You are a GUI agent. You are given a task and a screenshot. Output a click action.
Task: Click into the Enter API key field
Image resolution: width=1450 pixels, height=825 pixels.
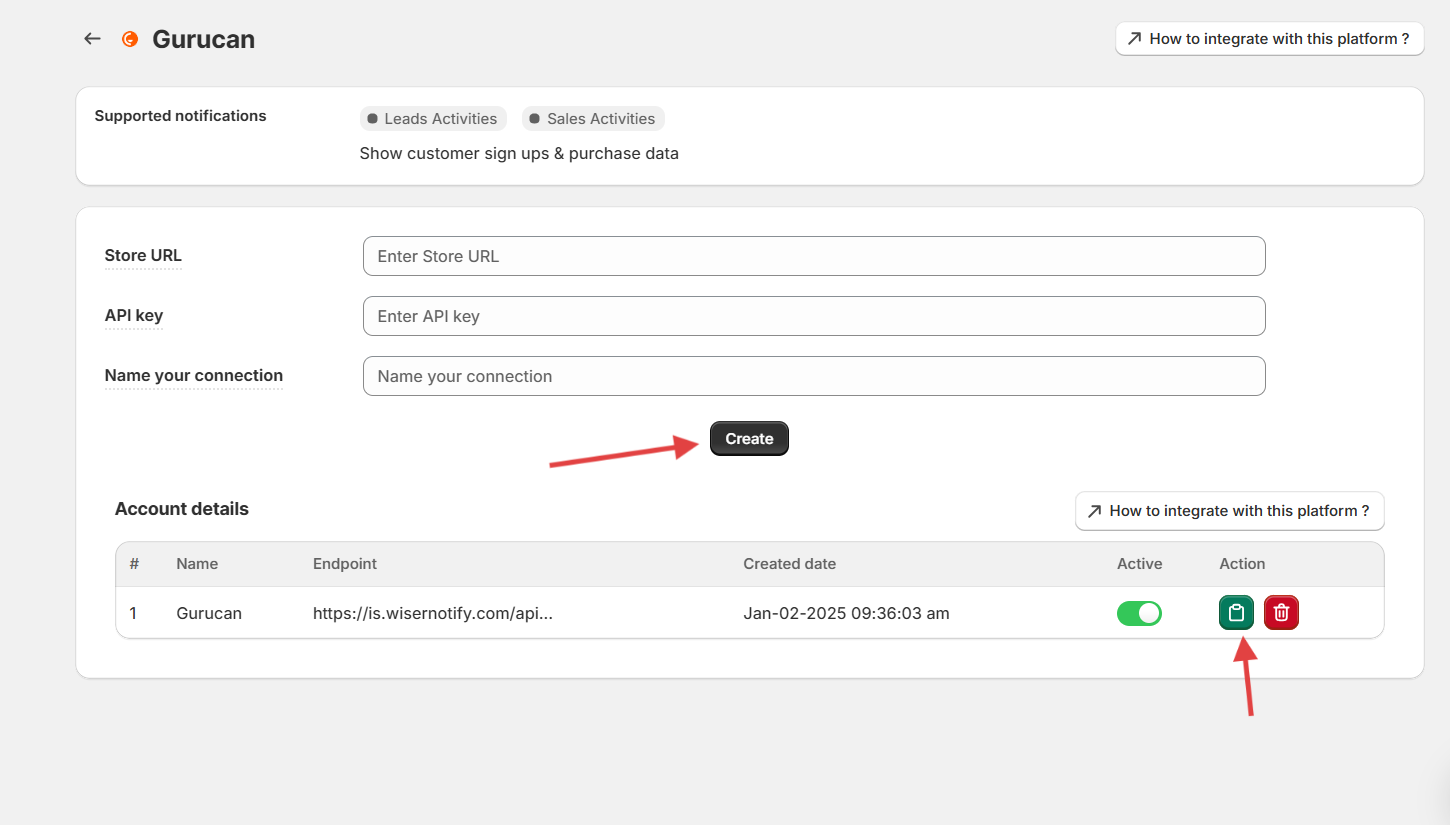(x=813, y=316)
